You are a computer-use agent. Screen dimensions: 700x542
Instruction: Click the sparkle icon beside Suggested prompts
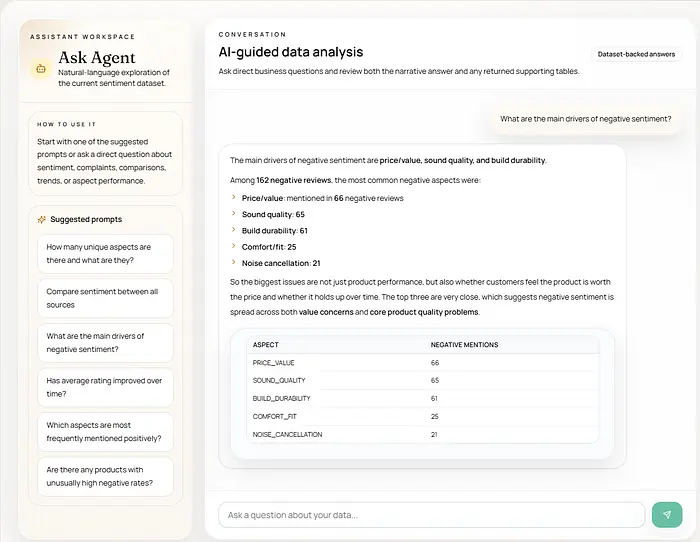[41, 219]
